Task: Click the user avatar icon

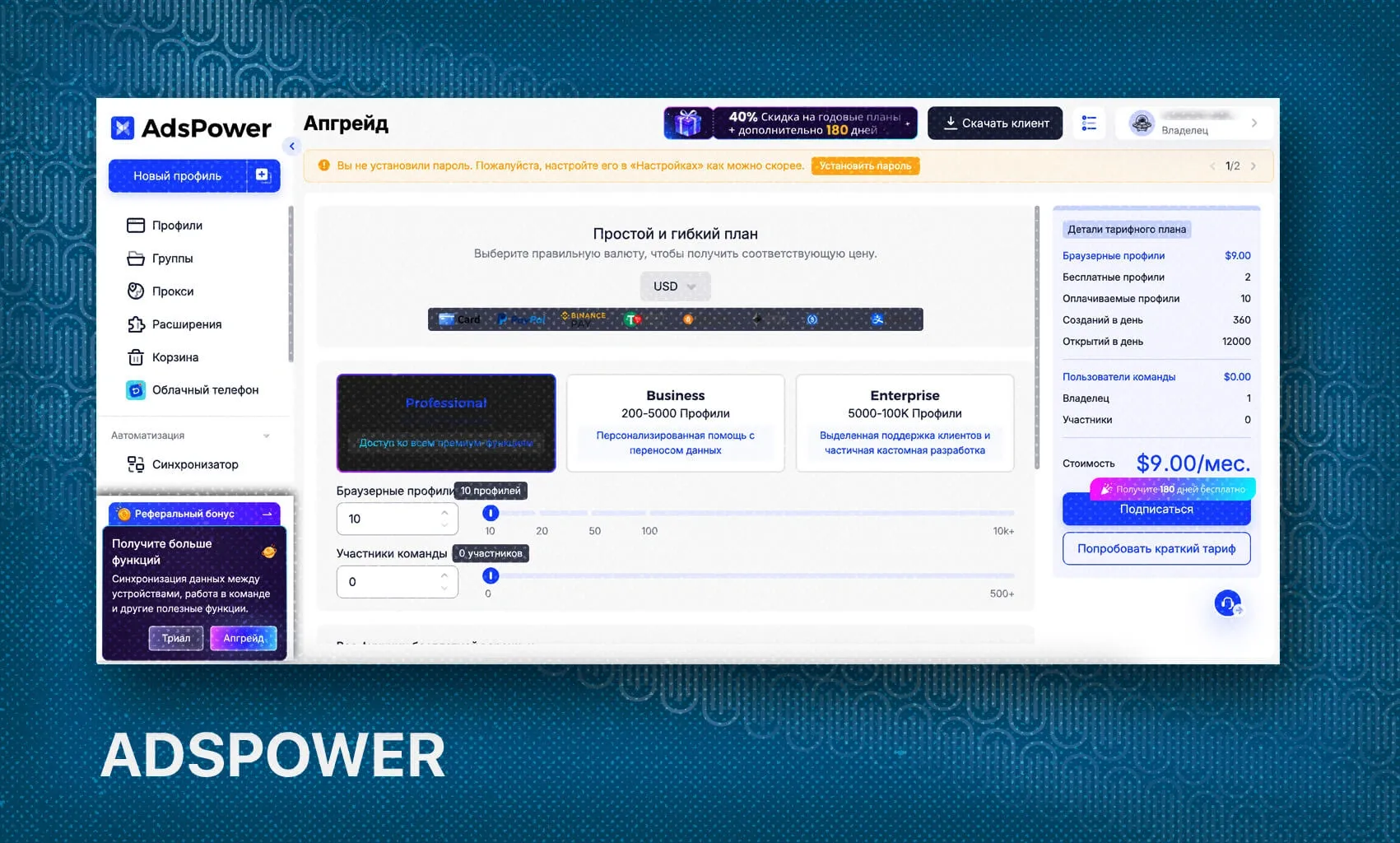Action: point(1142,123)
